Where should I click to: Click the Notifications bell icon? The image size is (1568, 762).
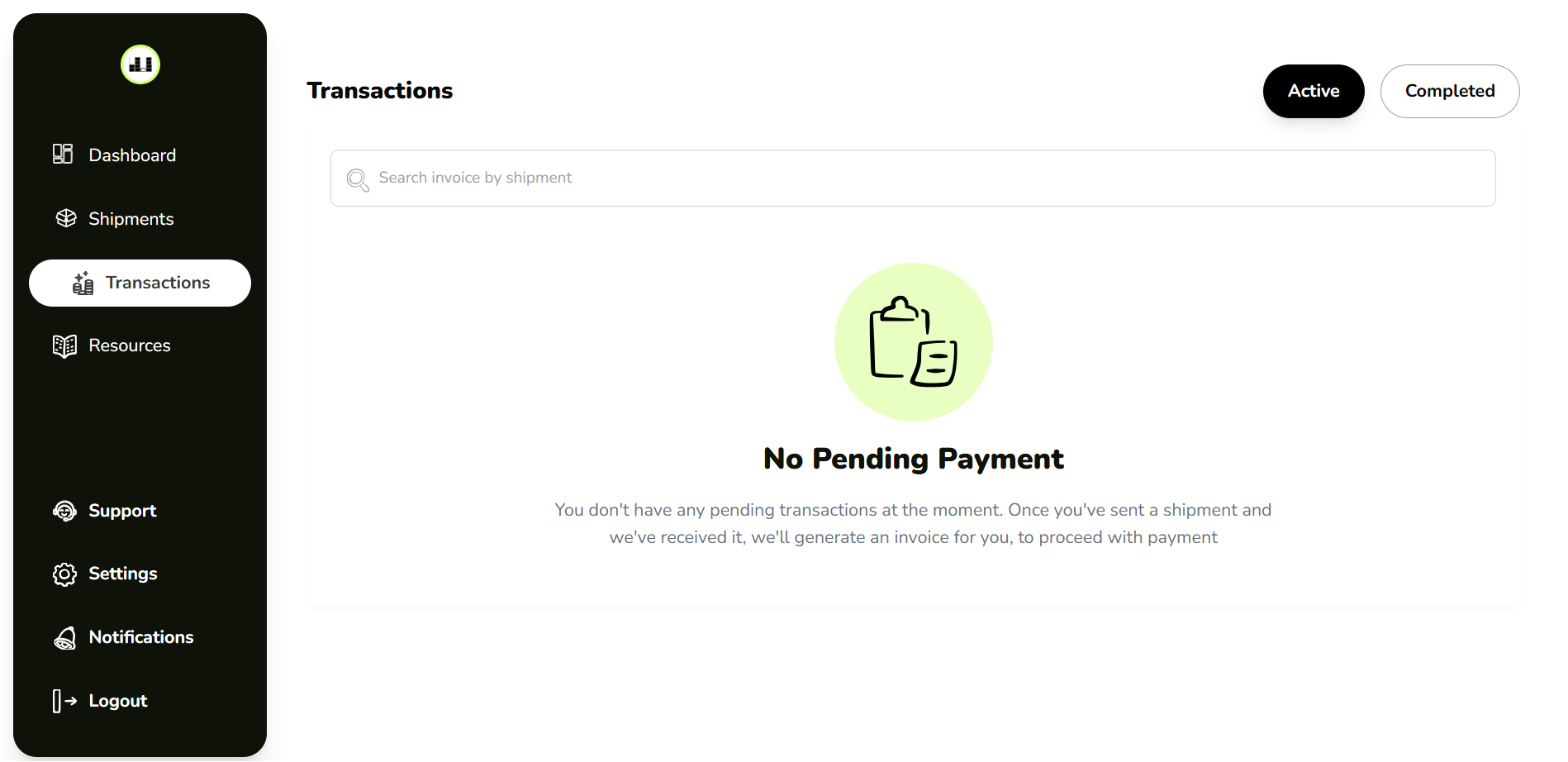coord(65,637)
